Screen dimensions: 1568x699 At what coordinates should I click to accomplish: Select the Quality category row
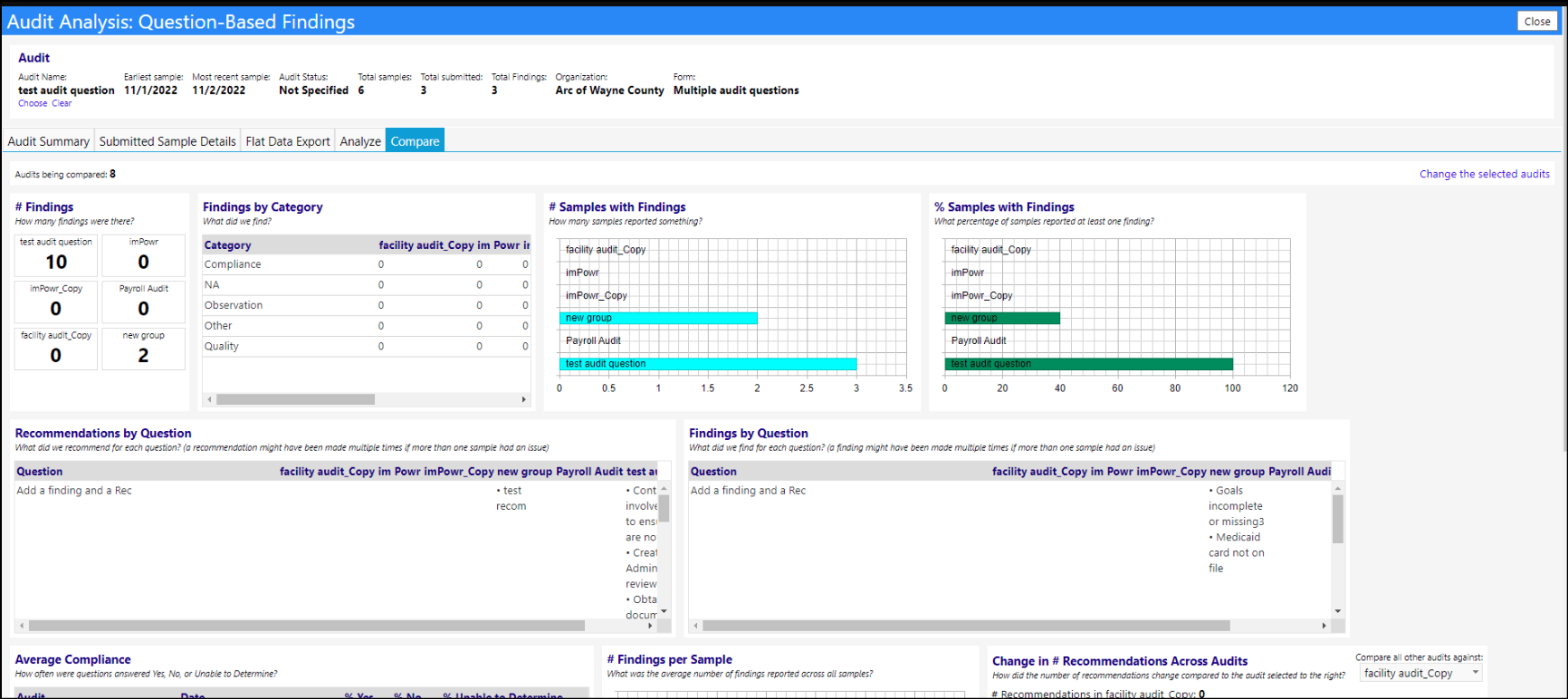(x=367, y=346)
